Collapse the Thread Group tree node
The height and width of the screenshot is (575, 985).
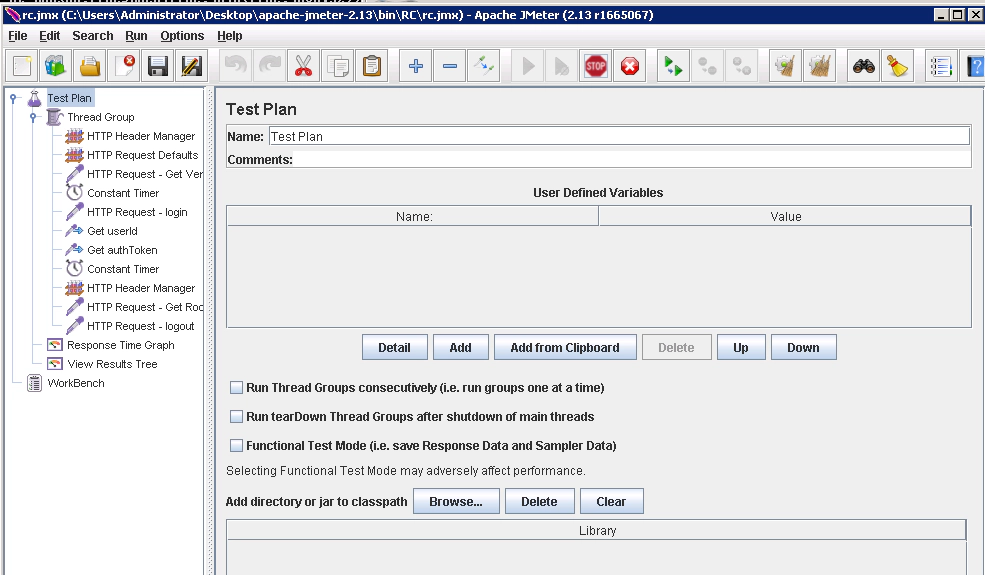(33, 117)
